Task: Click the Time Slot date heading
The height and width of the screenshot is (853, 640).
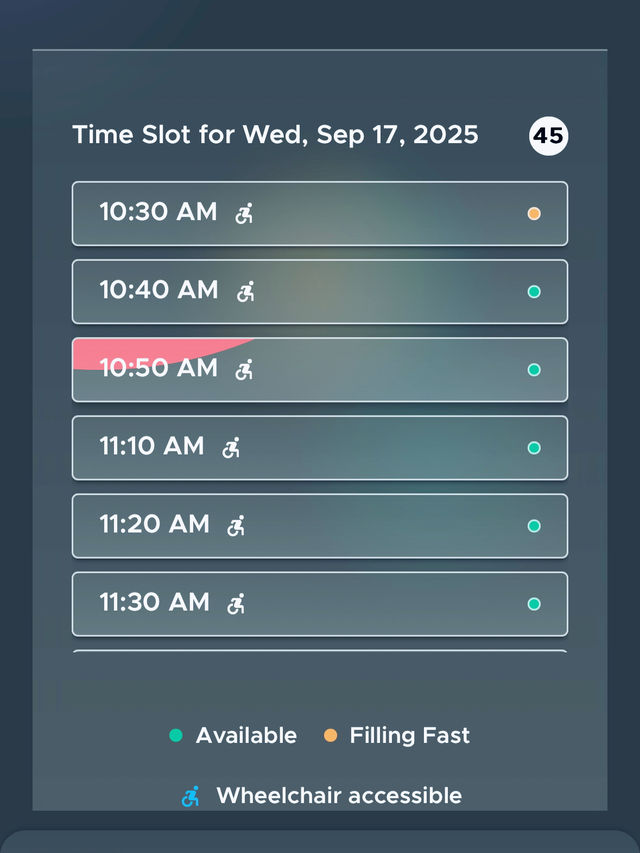Action: 275,135
